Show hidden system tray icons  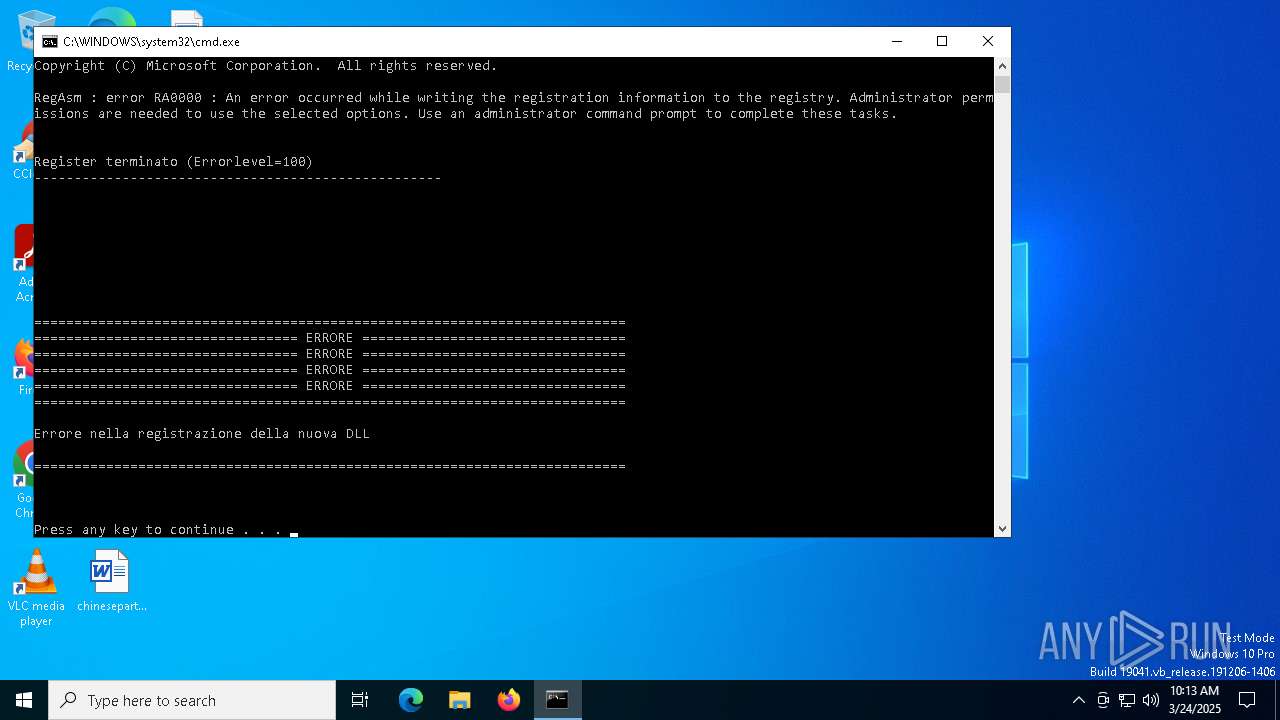[x=1078, y=700]
